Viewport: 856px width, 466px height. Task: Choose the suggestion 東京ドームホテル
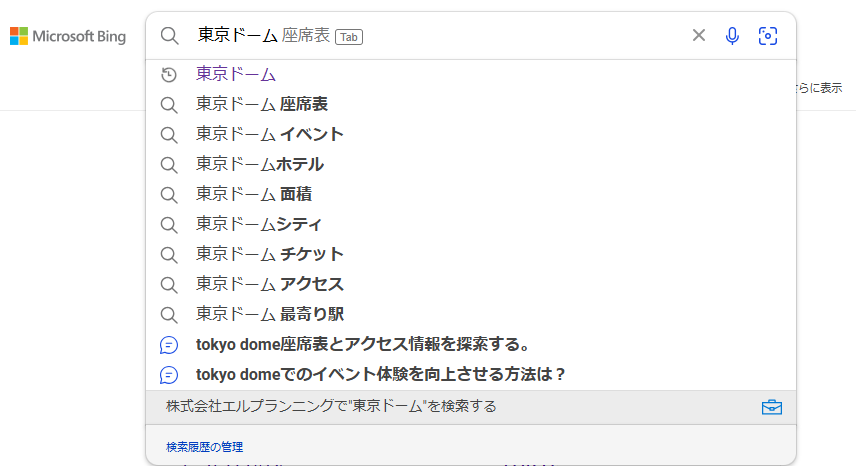coord(471,164)
